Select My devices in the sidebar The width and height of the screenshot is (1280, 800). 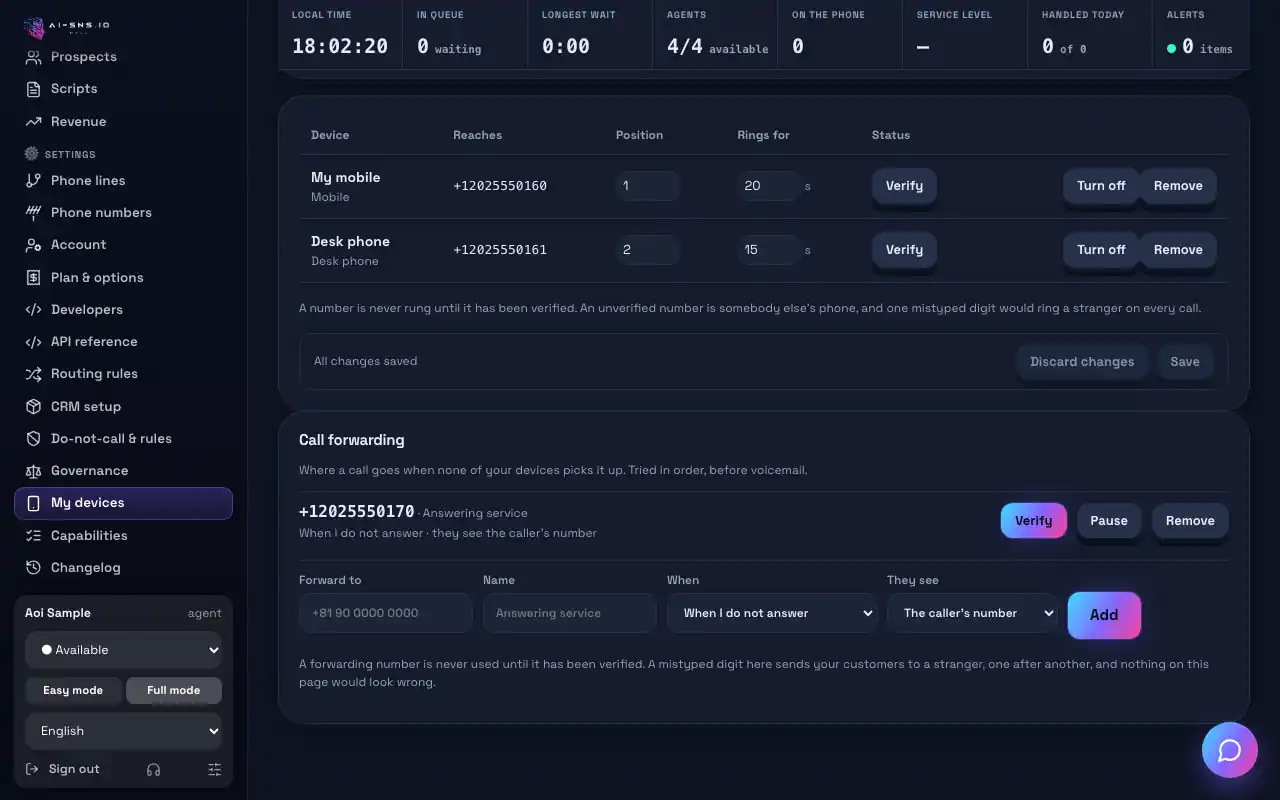(124, 503)
